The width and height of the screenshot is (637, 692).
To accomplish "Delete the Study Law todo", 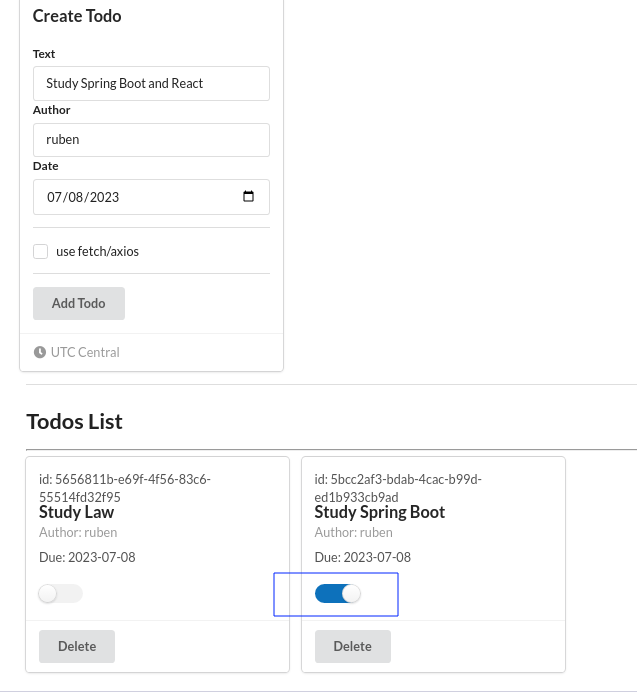I will click(77, 646).
